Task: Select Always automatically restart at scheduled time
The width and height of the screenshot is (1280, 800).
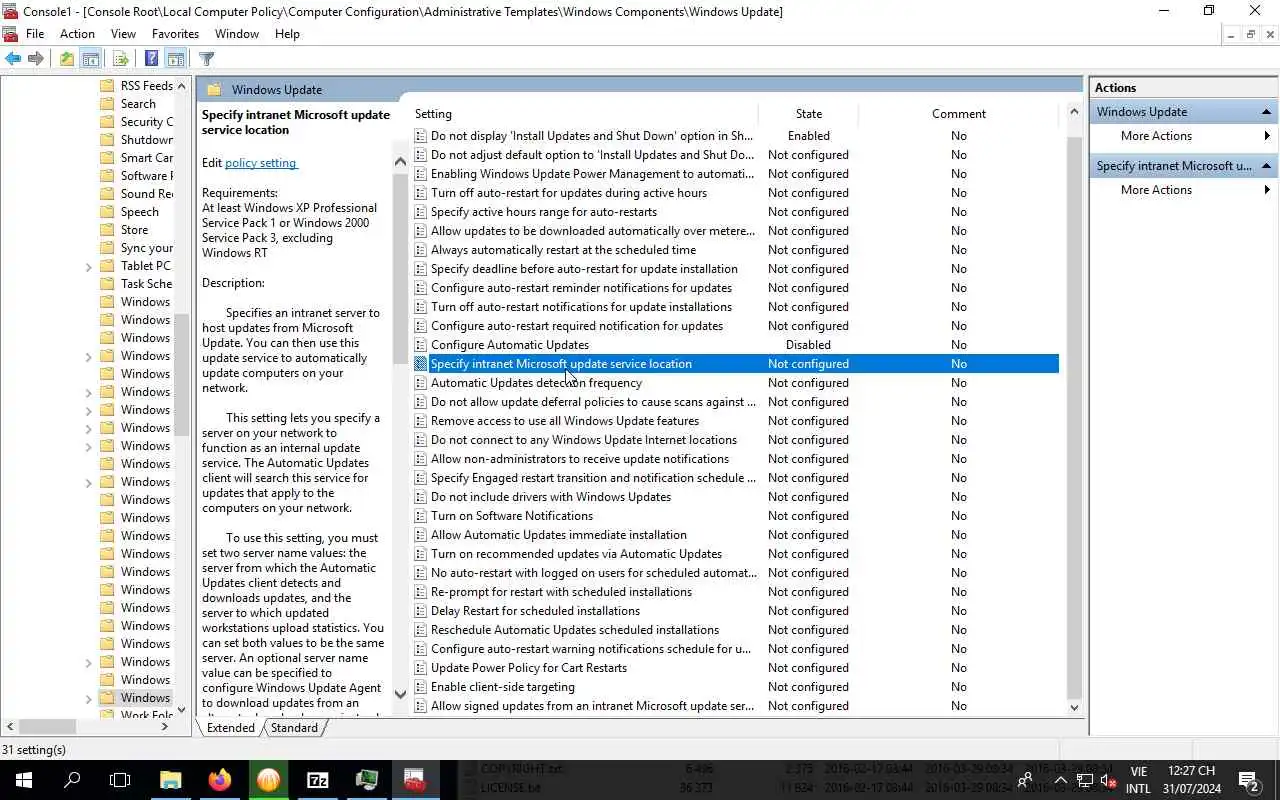Action: pos(736,250)
